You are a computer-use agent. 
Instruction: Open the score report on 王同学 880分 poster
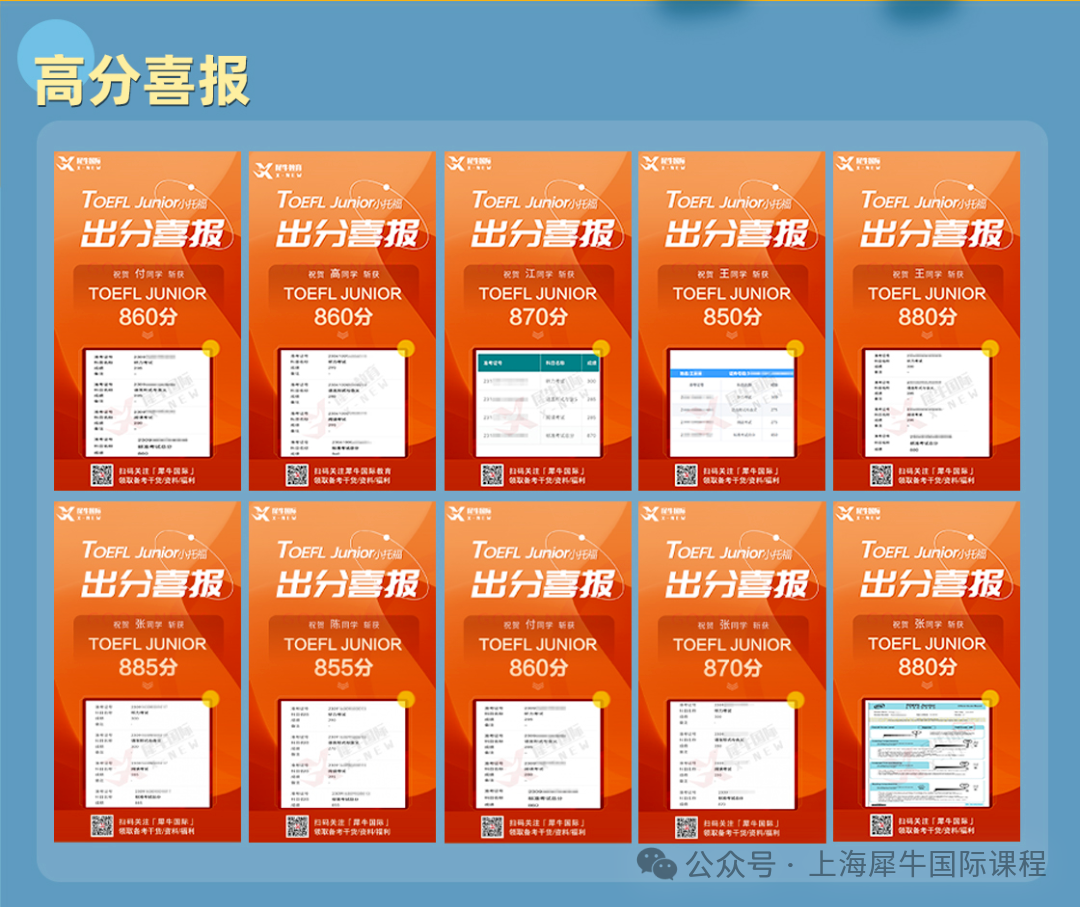(x=926, y=403)
